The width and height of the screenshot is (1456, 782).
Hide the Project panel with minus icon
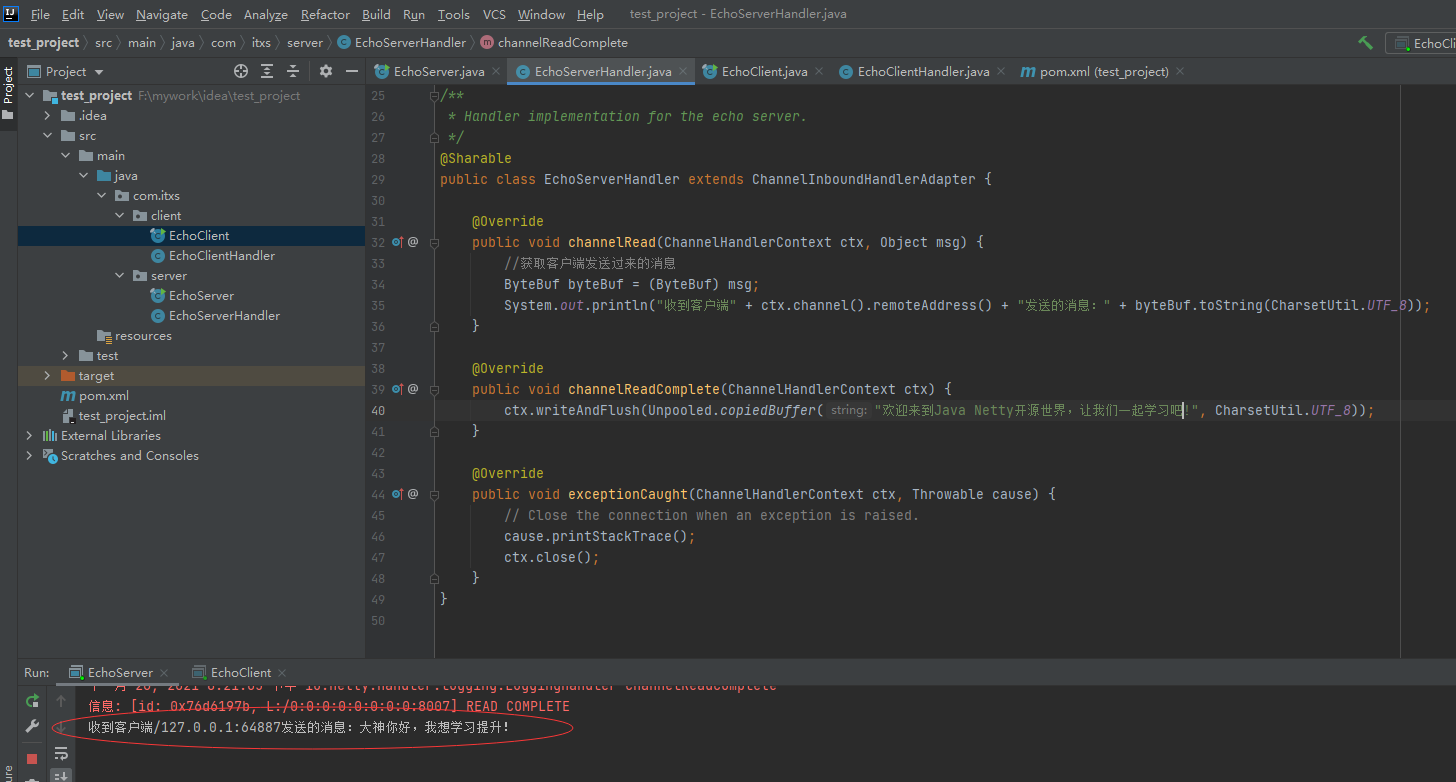coord(351,71)
